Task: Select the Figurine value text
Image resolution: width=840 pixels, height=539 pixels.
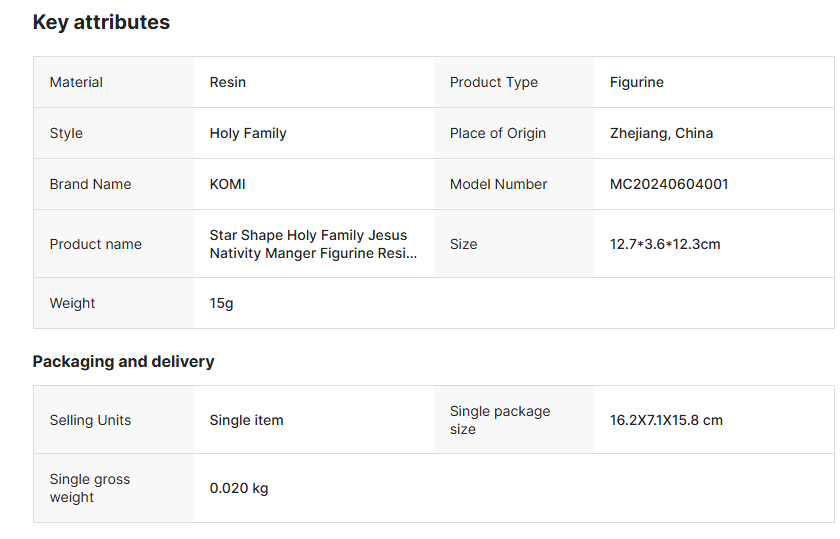Action: tap(637, 82)
